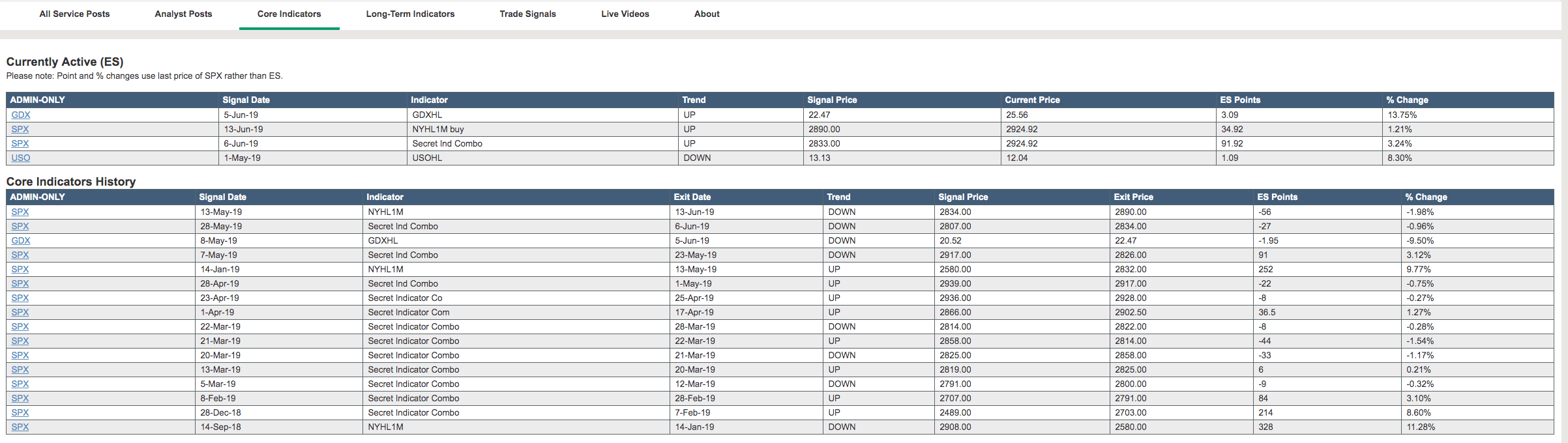Select the 8.30% change cell for USO
The image size is (1568, 443).
(x=1468, y=158)
